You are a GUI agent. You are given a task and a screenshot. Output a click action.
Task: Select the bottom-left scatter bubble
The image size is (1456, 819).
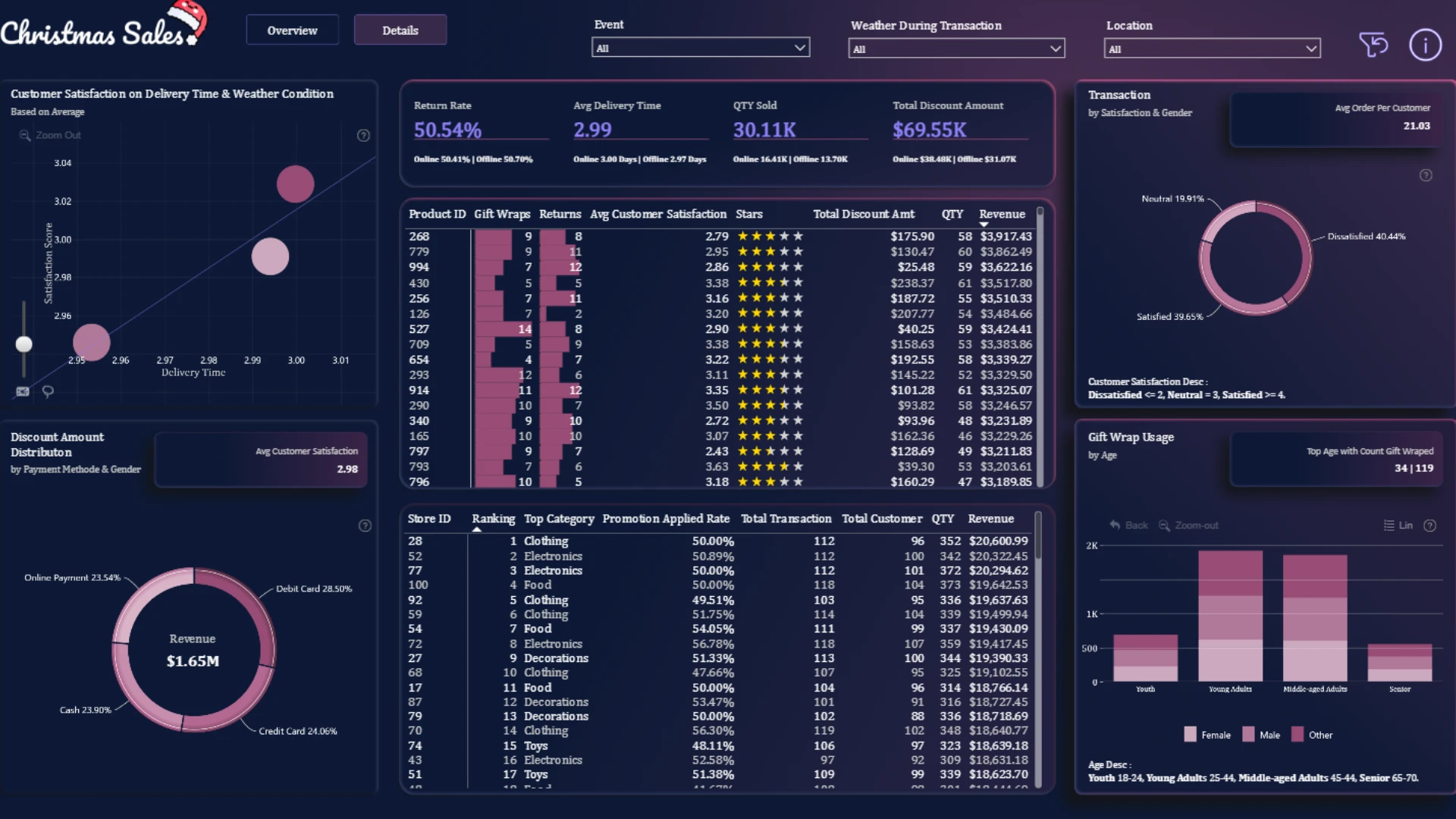point(91,343)
